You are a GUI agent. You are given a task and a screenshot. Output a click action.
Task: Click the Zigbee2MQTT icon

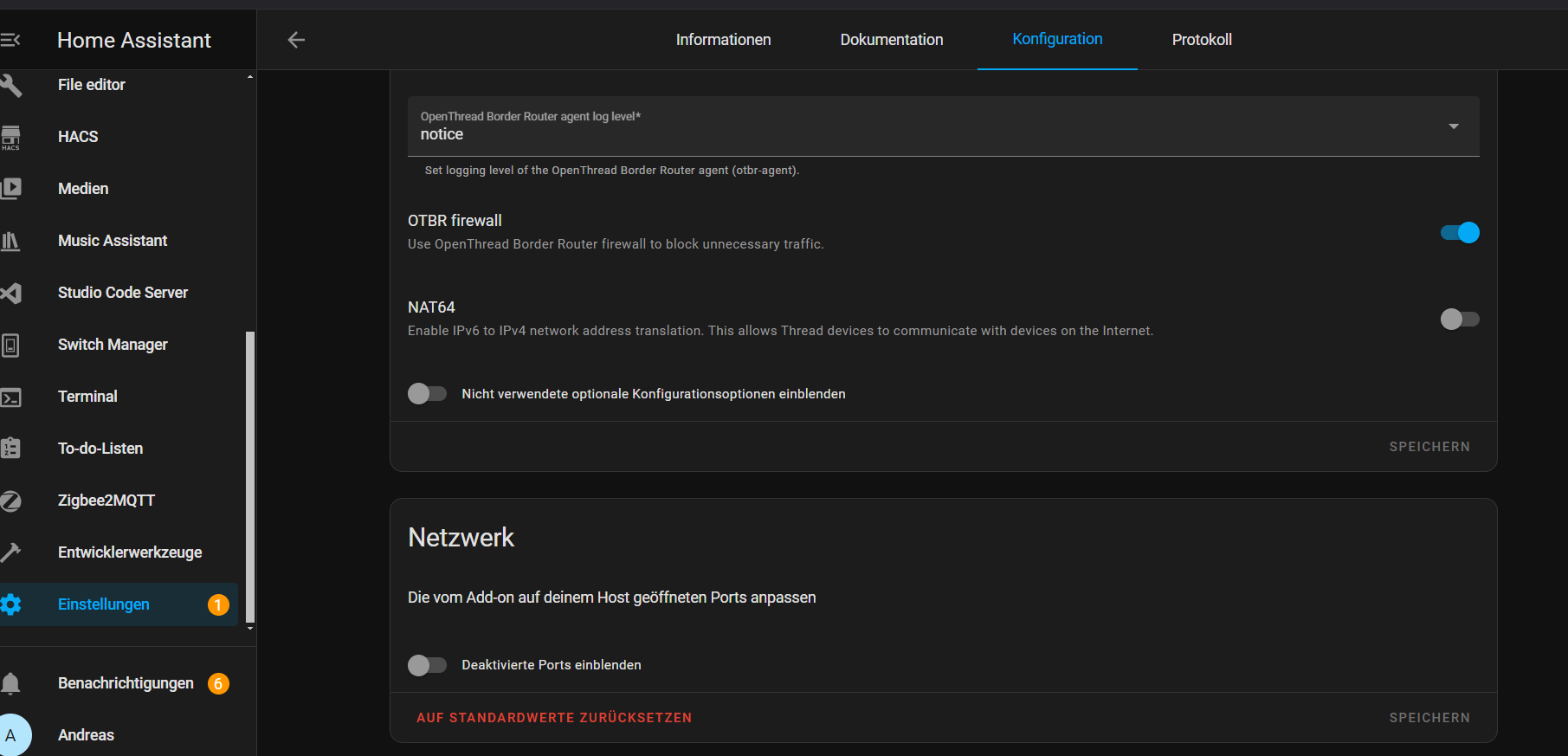pos(10,501)
